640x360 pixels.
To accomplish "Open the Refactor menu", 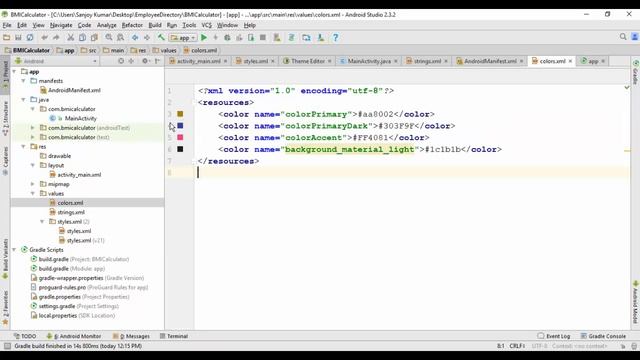I will [x=132, y=25].
